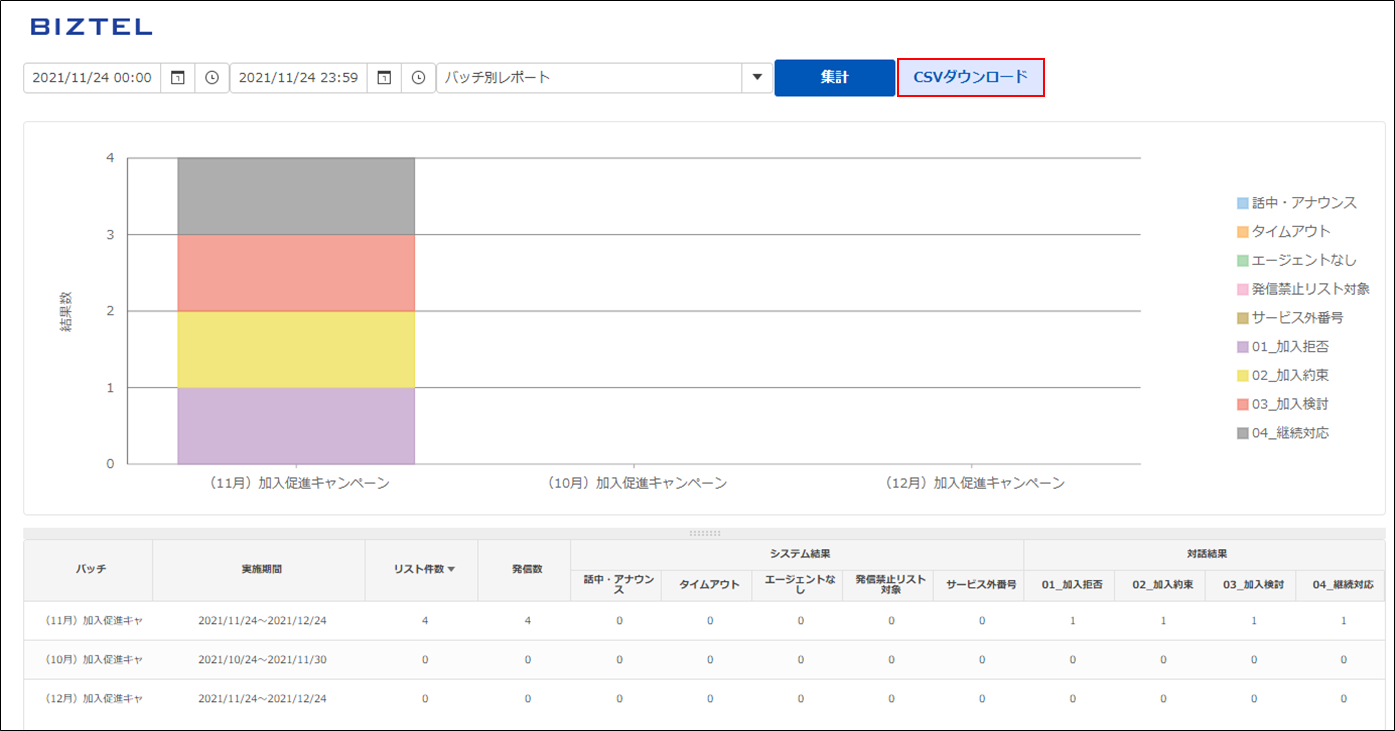
Task: Click the 集計 button
Action: point(835,78)
